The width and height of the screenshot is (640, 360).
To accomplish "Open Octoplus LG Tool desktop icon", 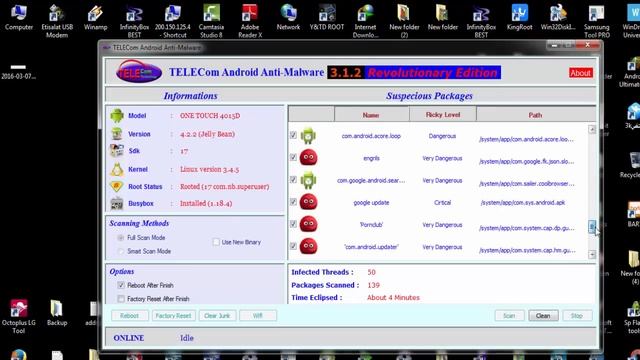I will point(18,316).
